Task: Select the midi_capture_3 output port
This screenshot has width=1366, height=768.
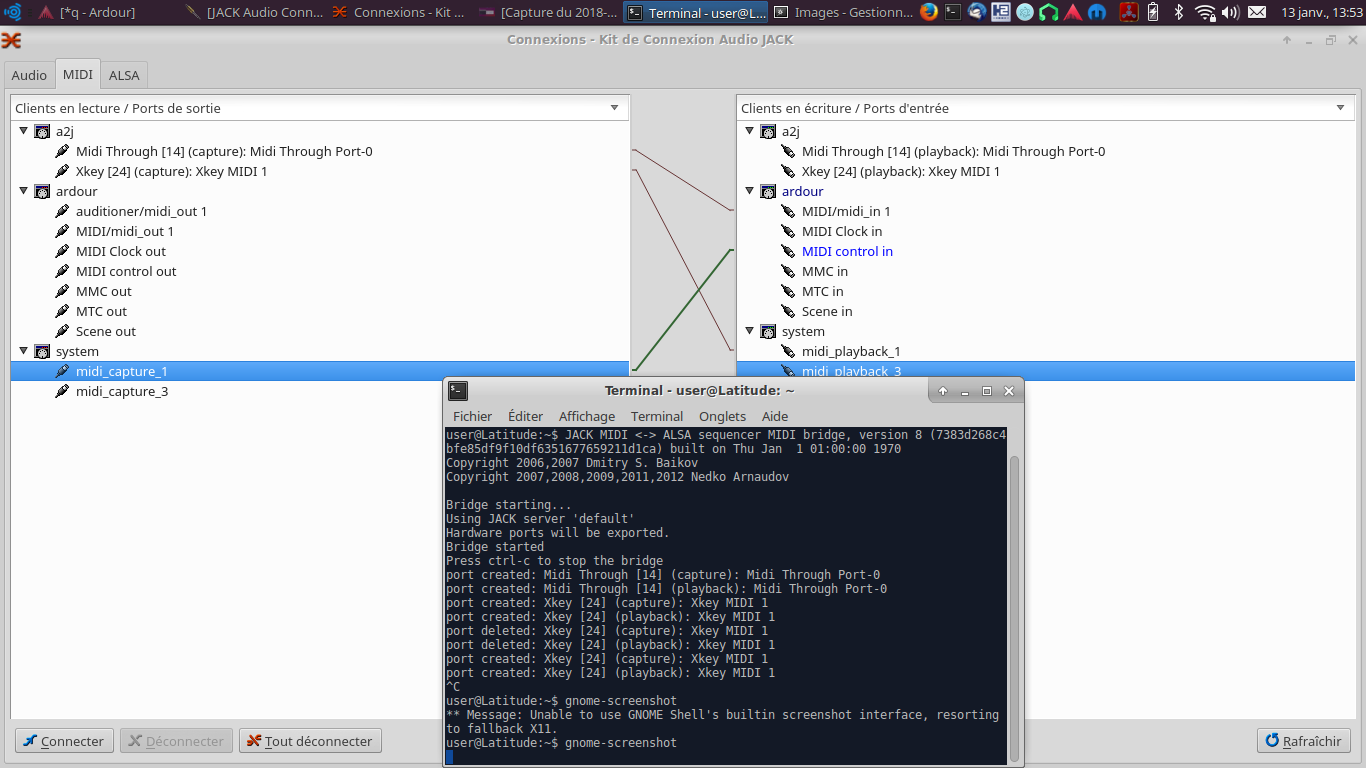Action: point(122,391)
